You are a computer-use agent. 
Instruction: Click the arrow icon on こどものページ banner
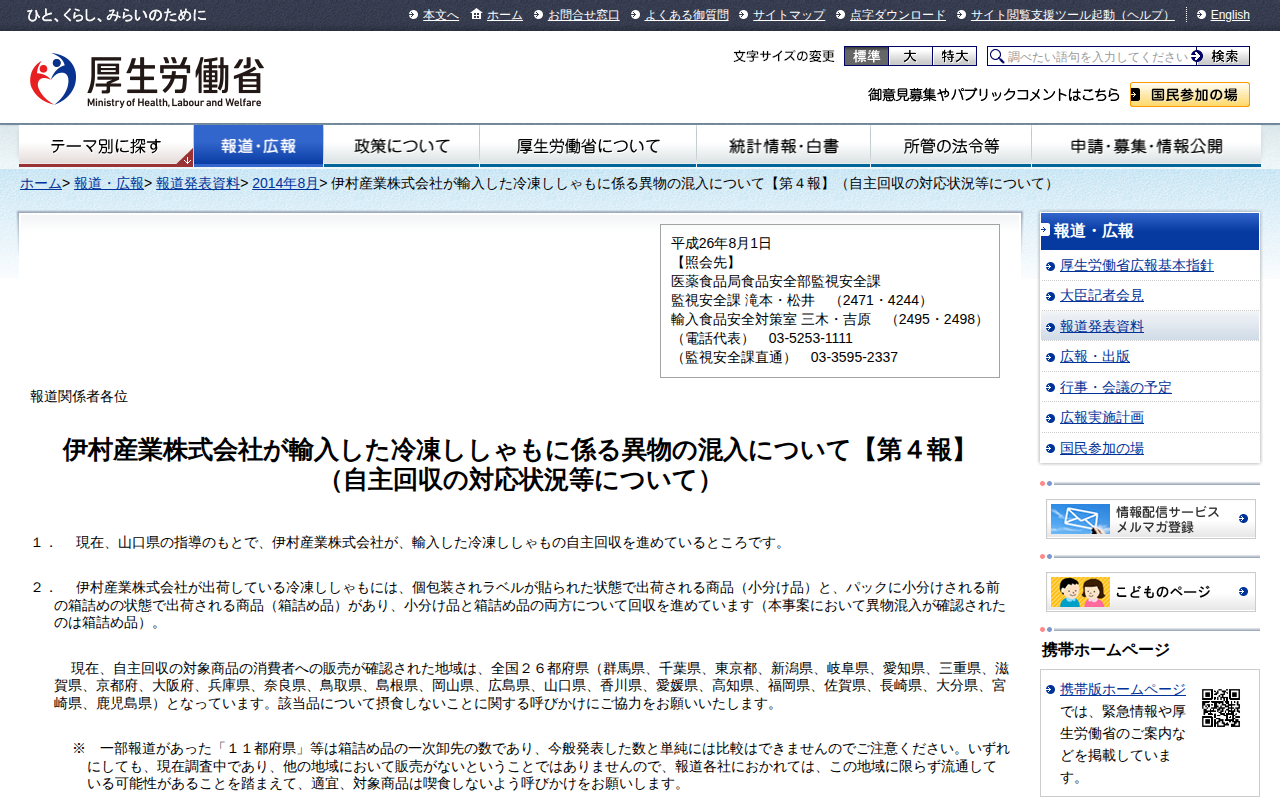coord(1243,592)
